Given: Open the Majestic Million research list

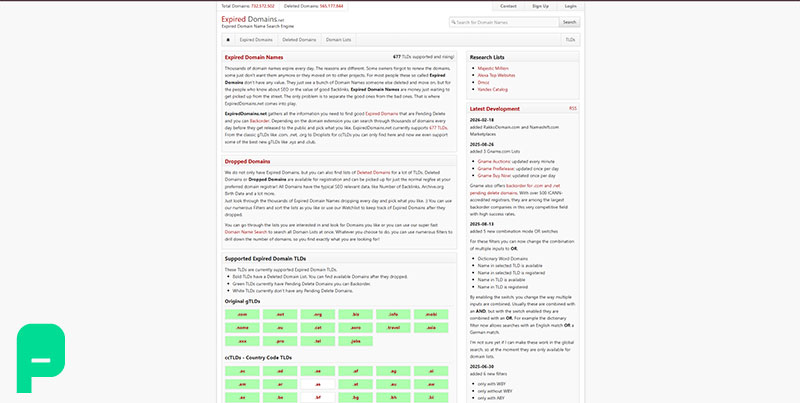Looking at the screenshot, I should pos(493,68).
